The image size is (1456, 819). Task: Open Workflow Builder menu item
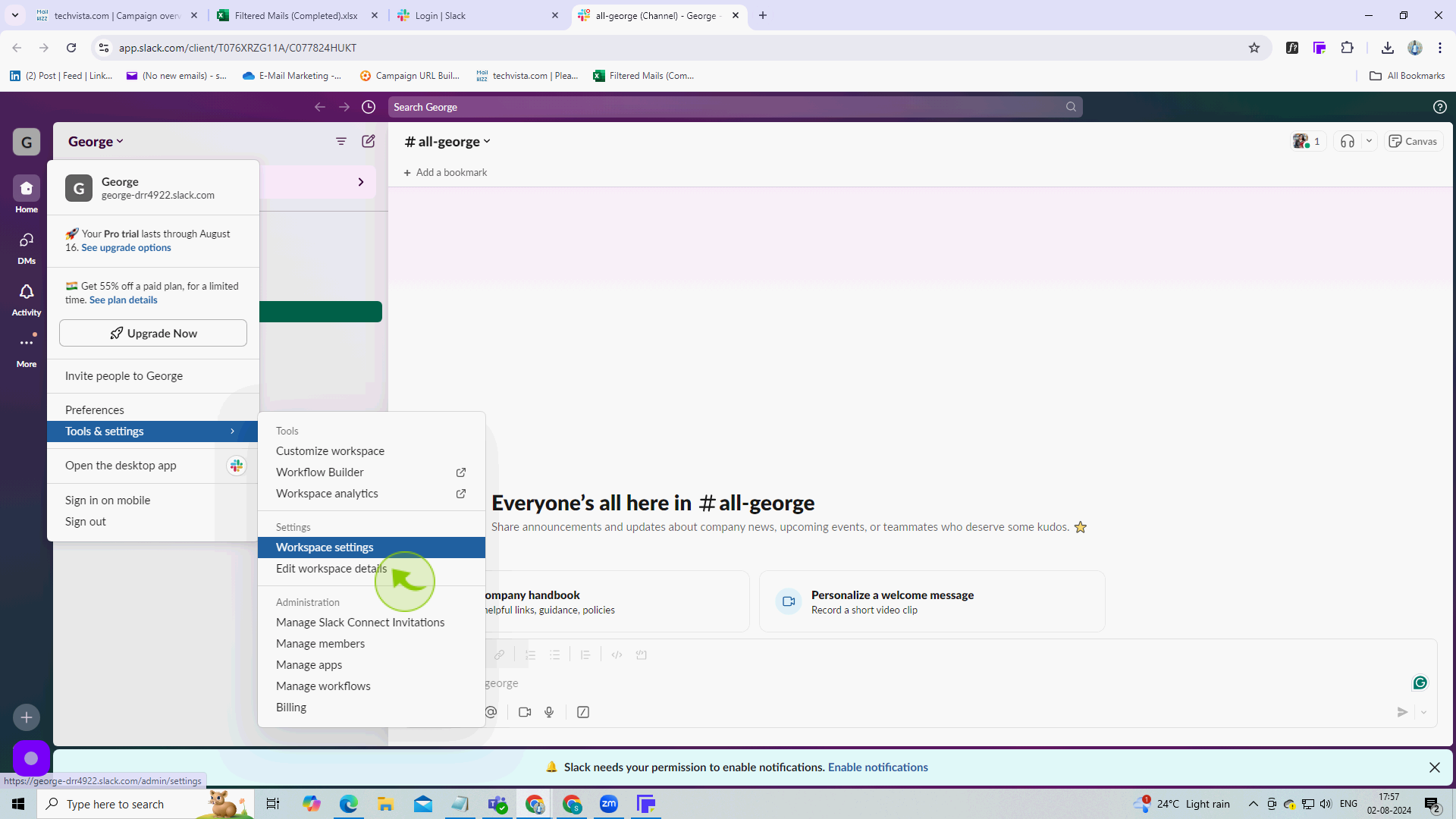(x=372, y=472)
